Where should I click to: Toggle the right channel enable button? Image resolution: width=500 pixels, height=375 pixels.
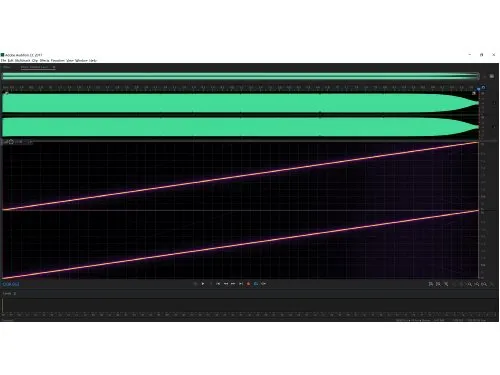[x=494, y=127]
